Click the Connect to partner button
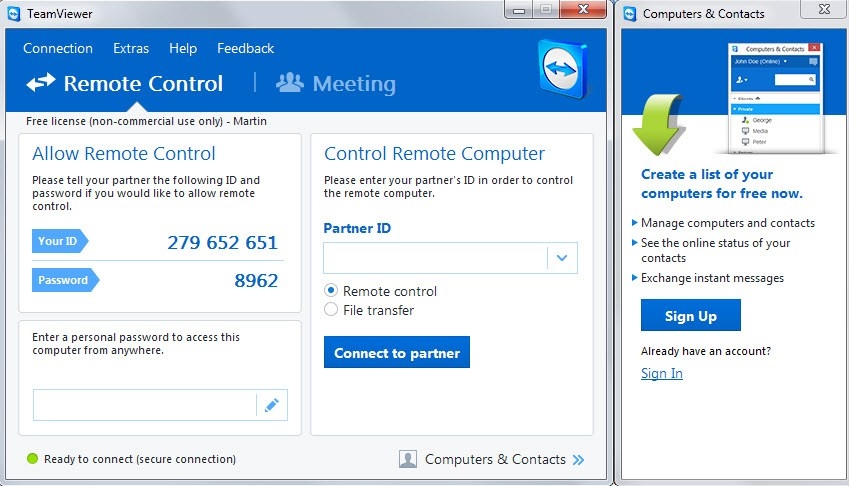This screenshot has height=486, width=849. [x=397, y=352]
